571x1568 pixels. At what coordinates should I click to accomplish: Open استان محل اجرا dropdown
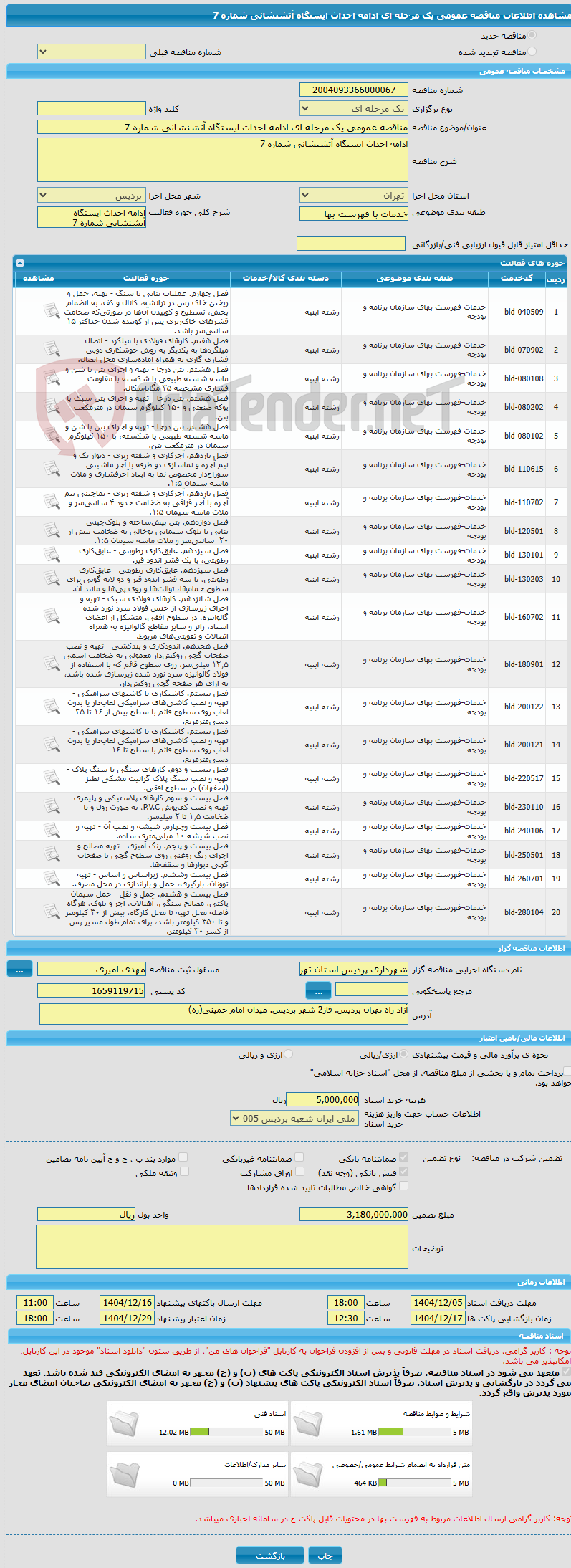pos(354,196)
